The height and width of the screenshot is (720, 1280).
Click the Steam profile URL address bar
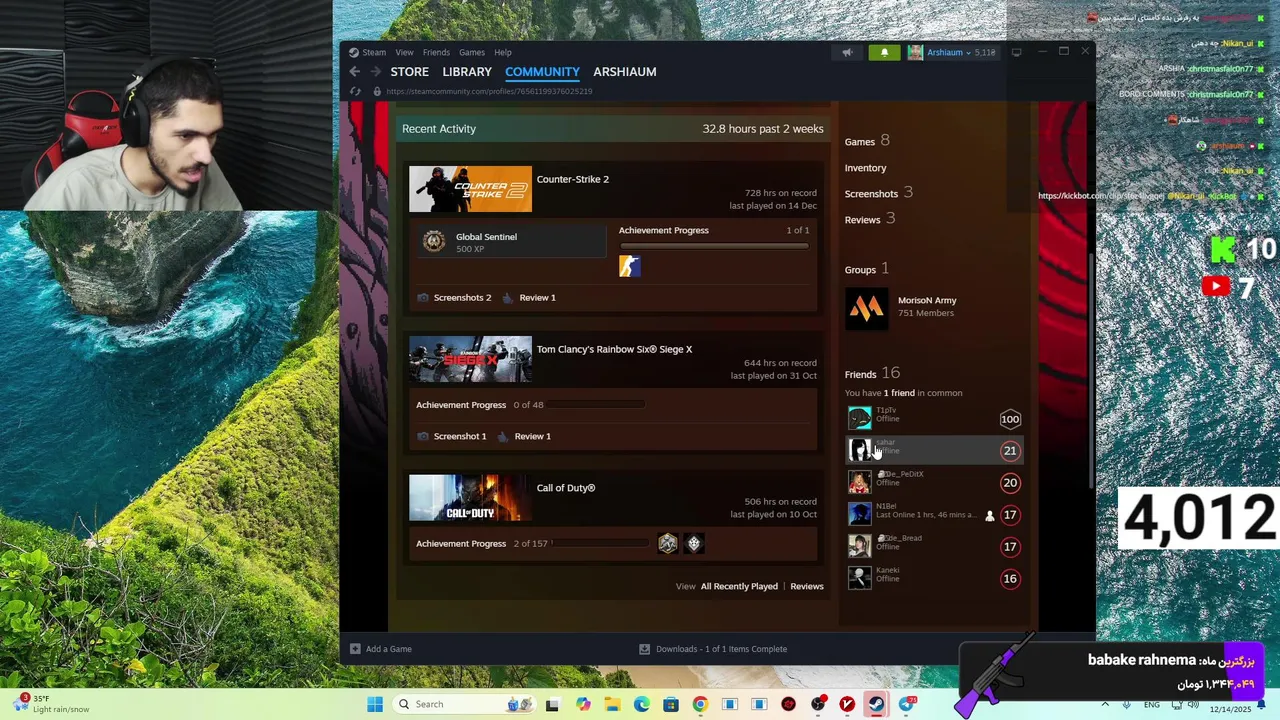[489, 91]
